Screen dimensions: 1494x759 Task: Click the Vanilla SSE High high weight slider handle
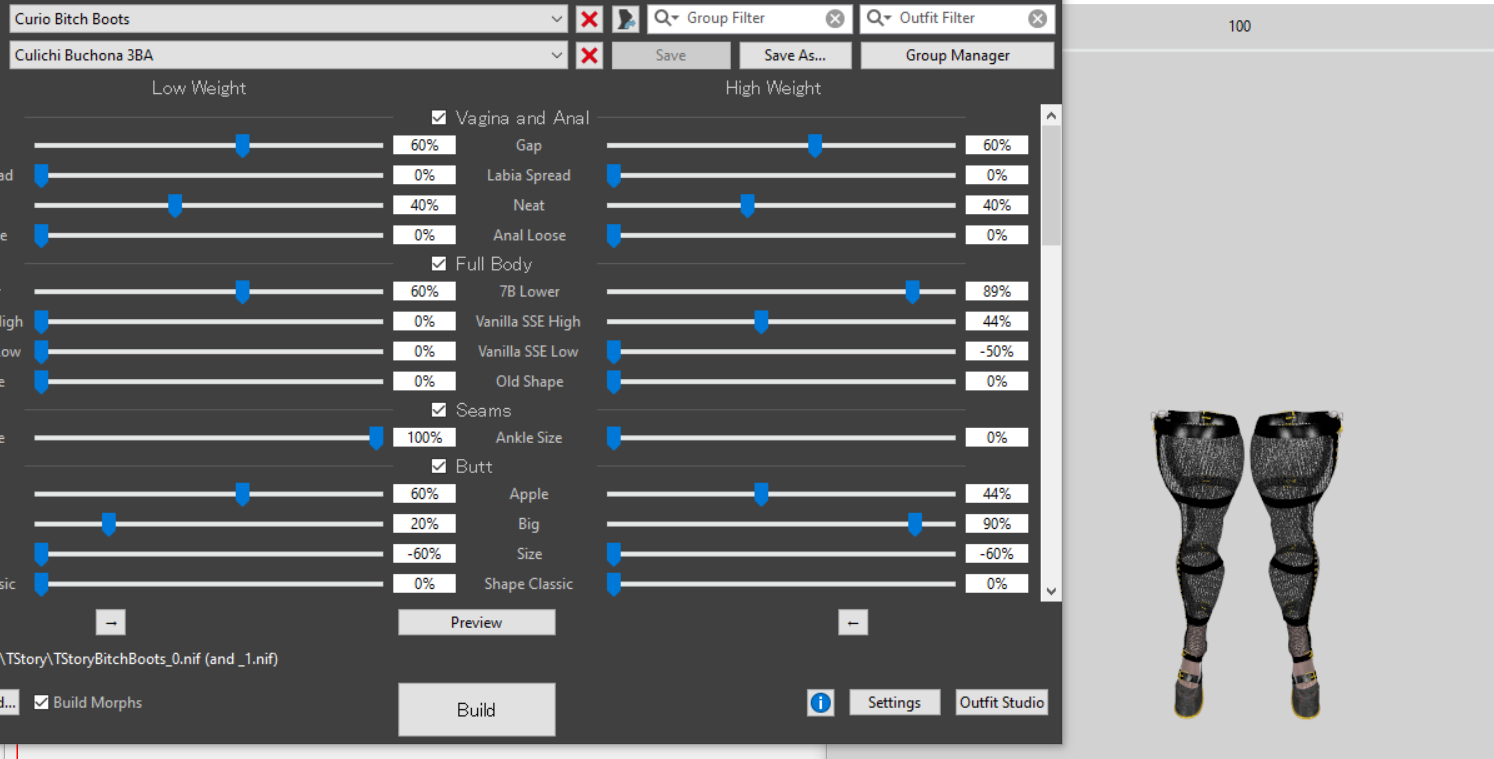761,322
